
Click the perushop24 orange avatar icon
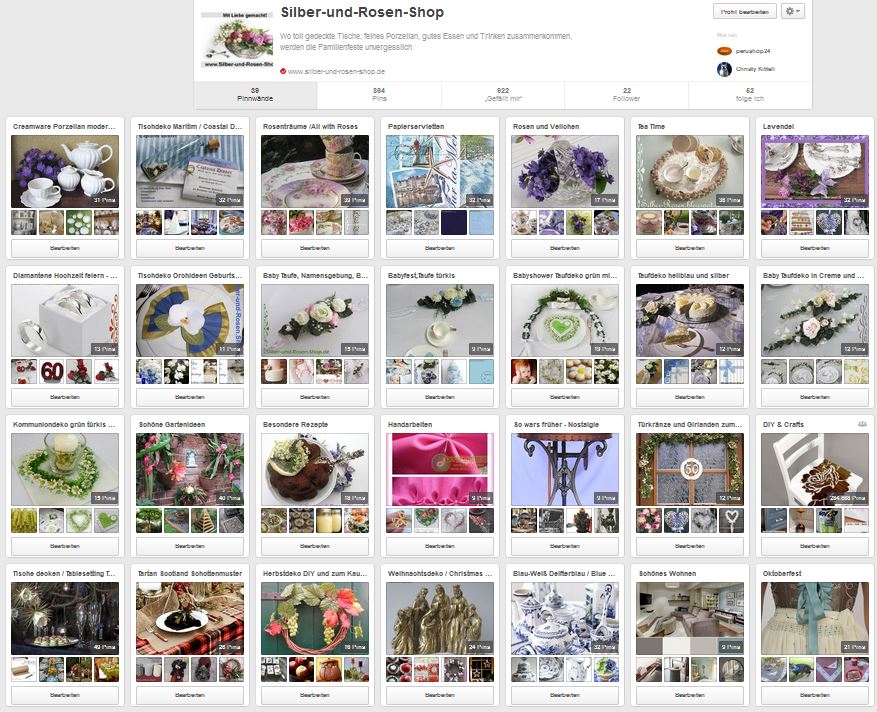click(x=724, y=51)
